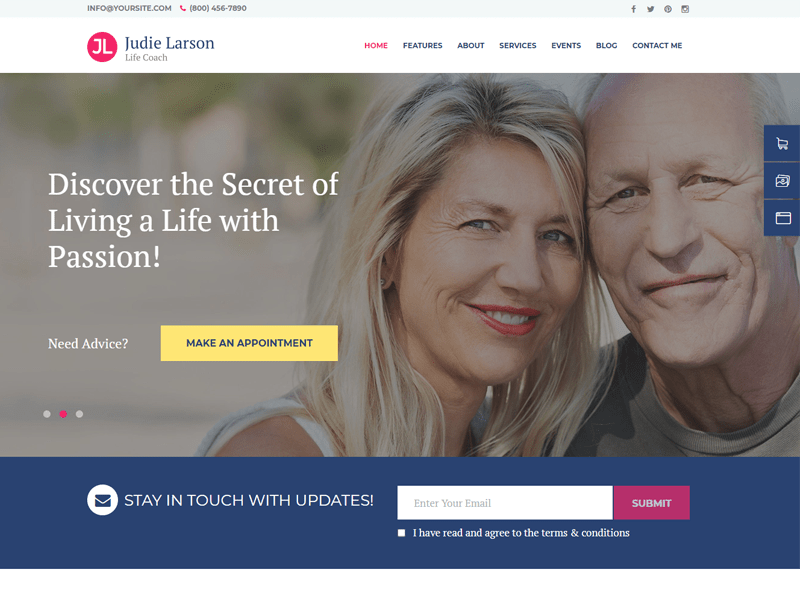Check the terms & conditions checkbox
The image size is (800, 600).
[x=402, y=533]
